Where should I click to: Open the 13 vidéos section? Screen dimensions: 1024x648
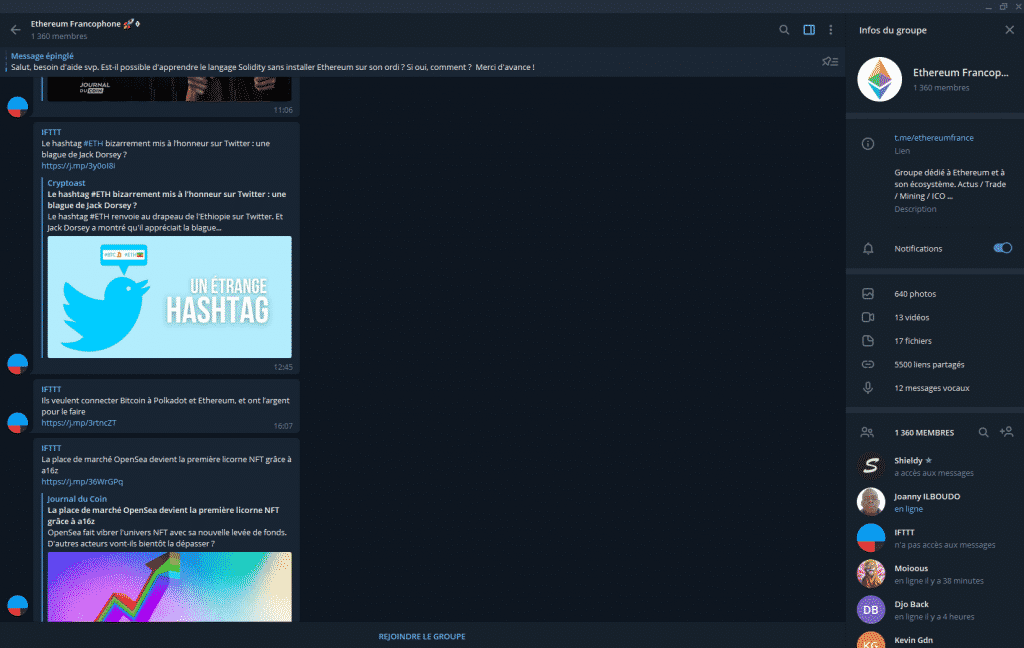[911, 317]
